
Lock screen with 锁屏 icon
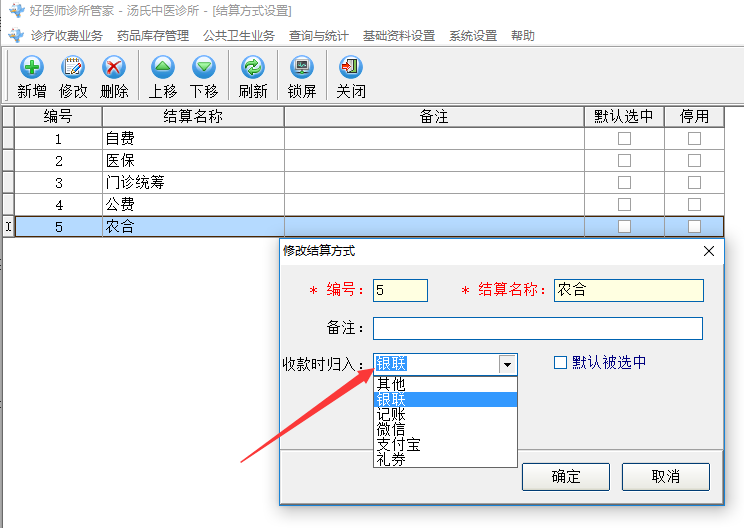[302, 76]
